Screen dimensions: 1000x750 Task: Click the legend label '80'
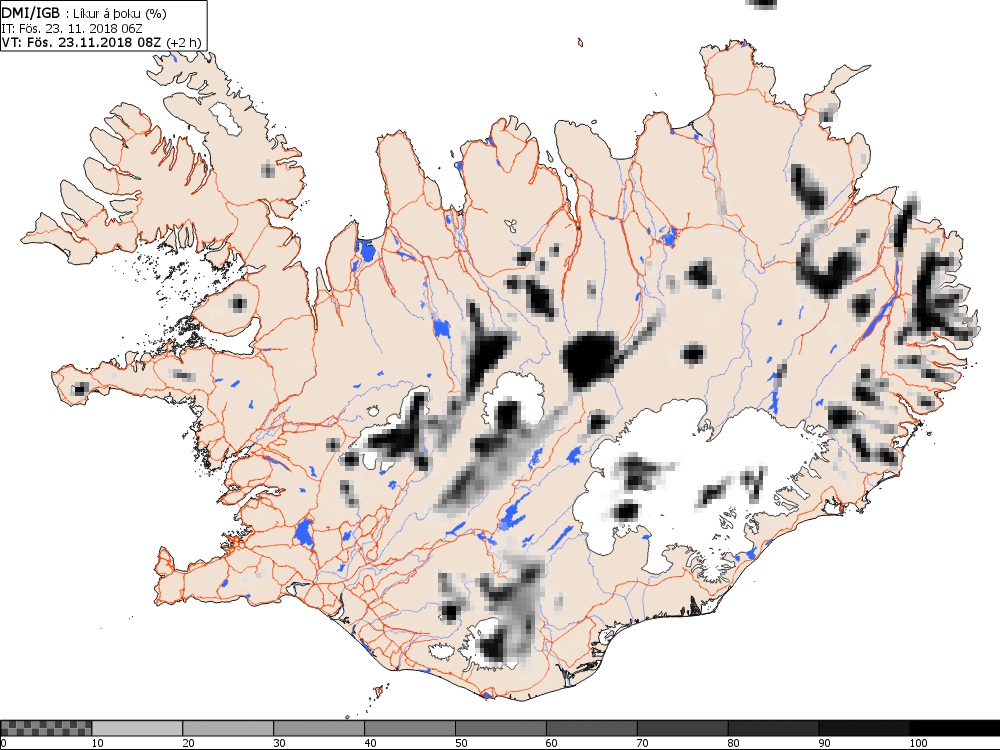pos(733,743)
